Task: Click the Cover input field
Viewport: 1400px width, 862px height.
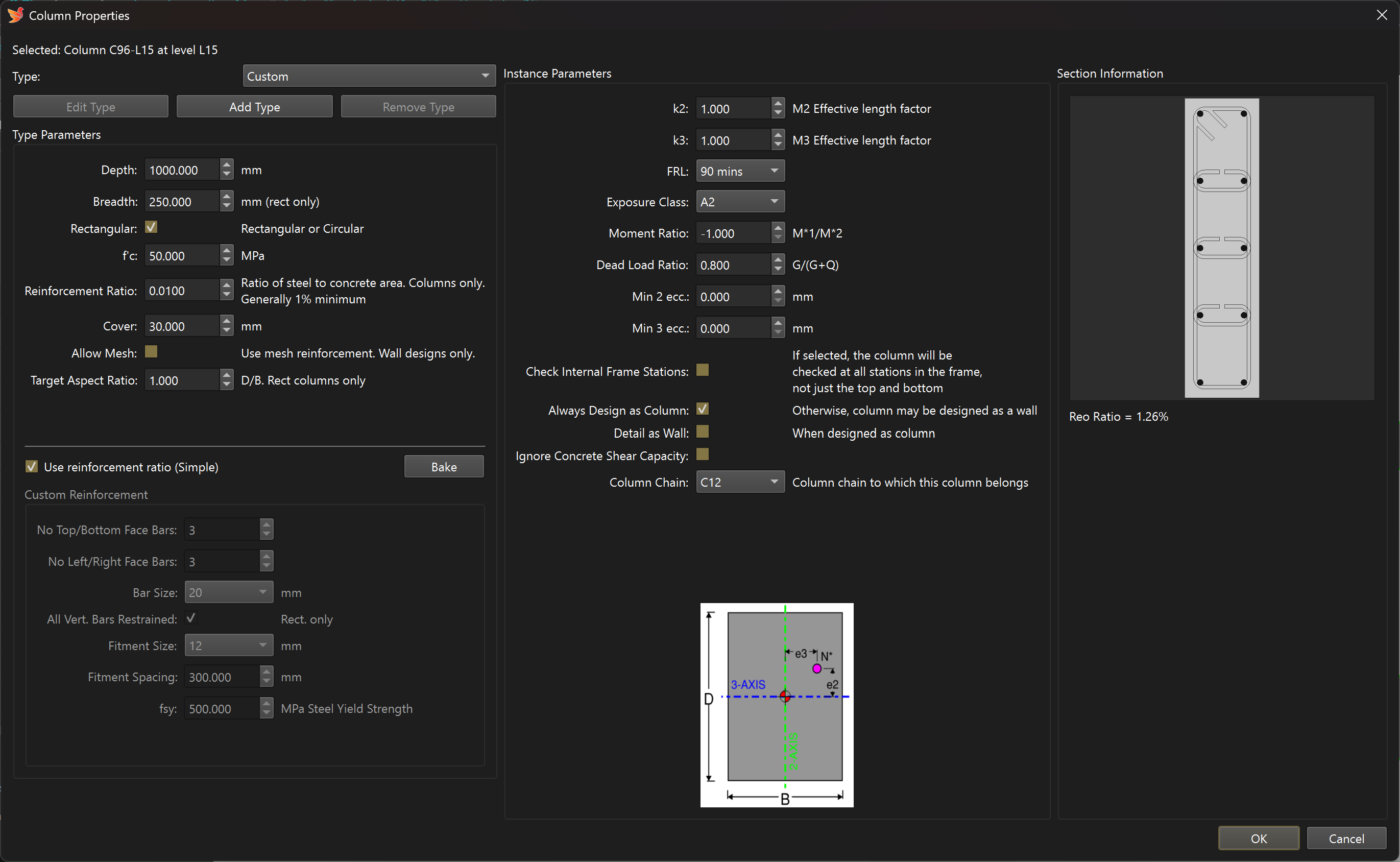Action: 181,326
